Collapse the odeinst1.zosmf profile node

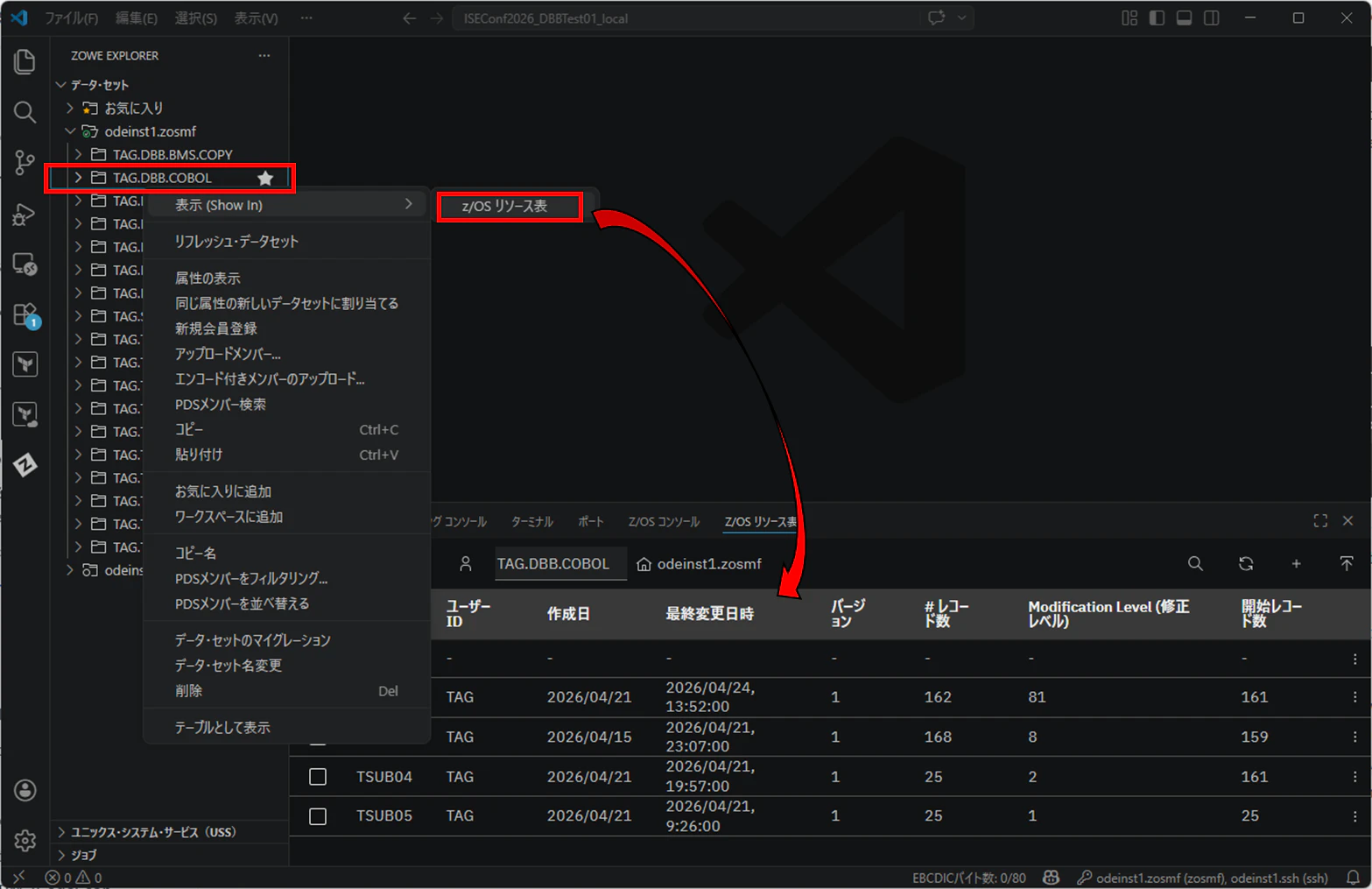tap(70, 131)
